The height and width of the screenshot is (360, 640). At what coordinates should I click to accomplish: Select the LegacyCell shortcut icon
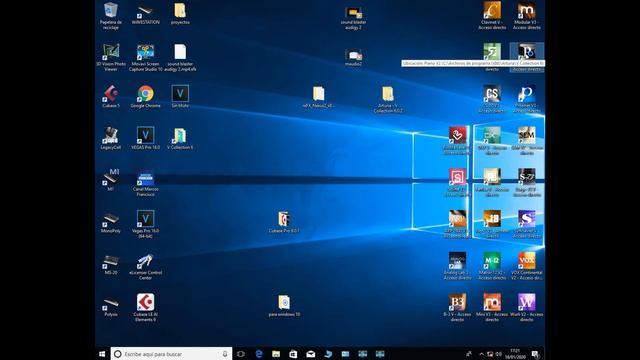[x=111, y=138]
